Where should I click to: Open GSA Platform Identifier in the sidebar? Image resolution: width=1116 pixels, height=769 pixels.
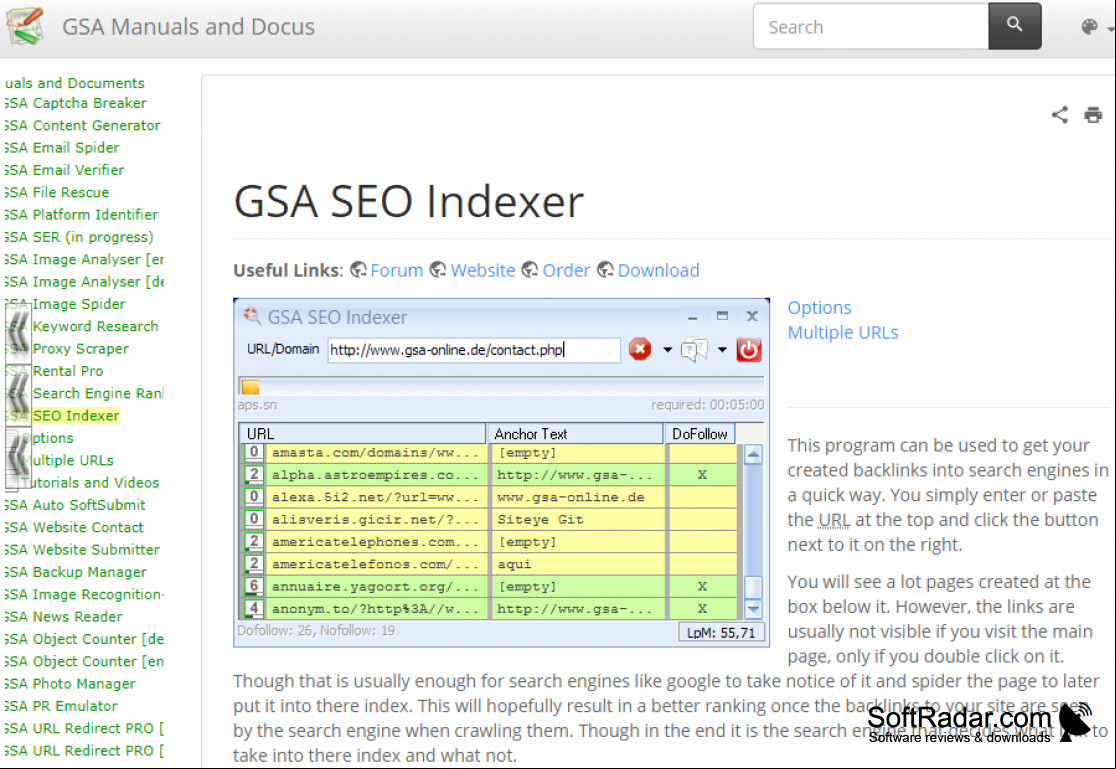(80, 214)
